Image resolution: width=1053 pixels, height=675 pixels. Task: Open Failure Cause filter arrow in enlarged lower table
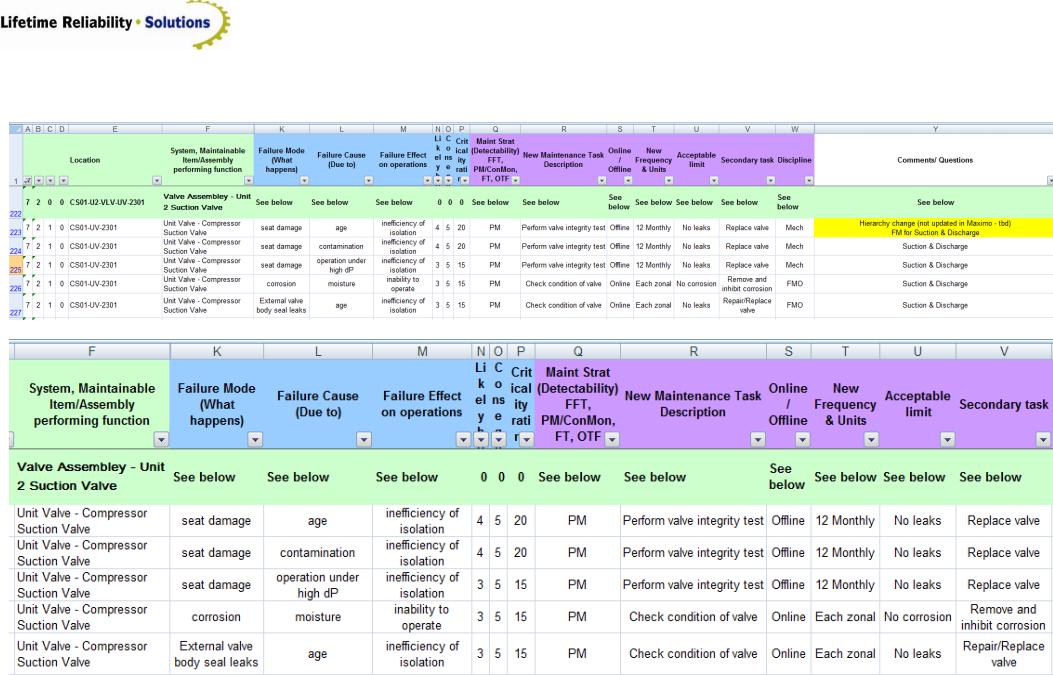[x=364, y=439]
